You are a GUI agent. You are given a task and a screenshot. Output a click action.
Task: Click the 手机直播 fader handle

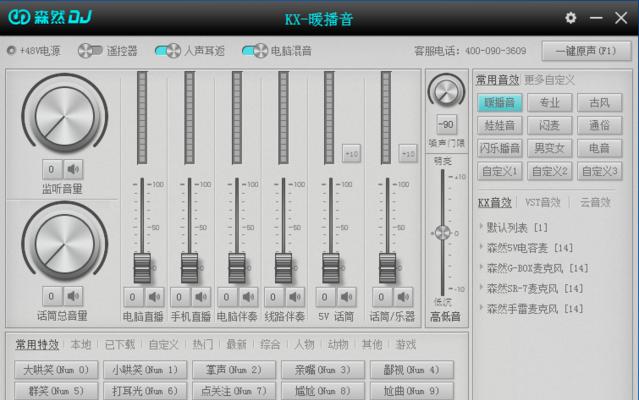click(189, 268)
